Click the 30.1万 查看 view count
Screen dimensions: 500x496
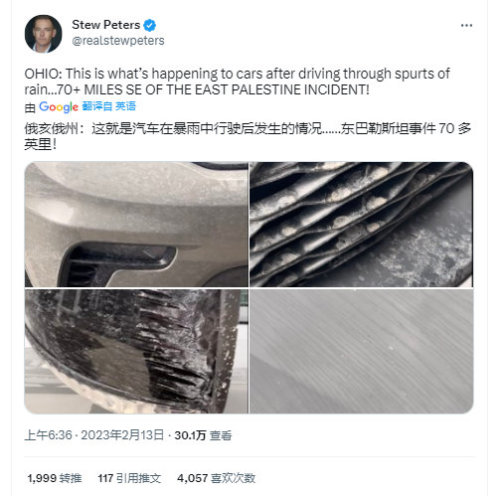(203, 435)
